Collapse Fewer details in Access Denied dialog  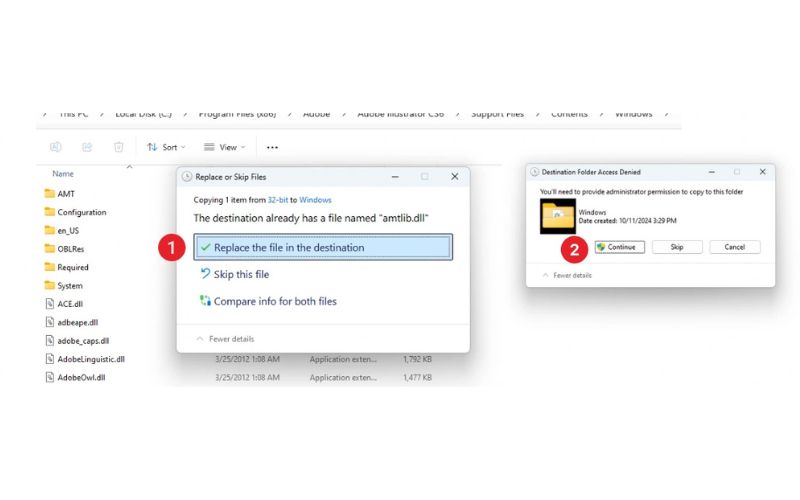coord(568,274)
